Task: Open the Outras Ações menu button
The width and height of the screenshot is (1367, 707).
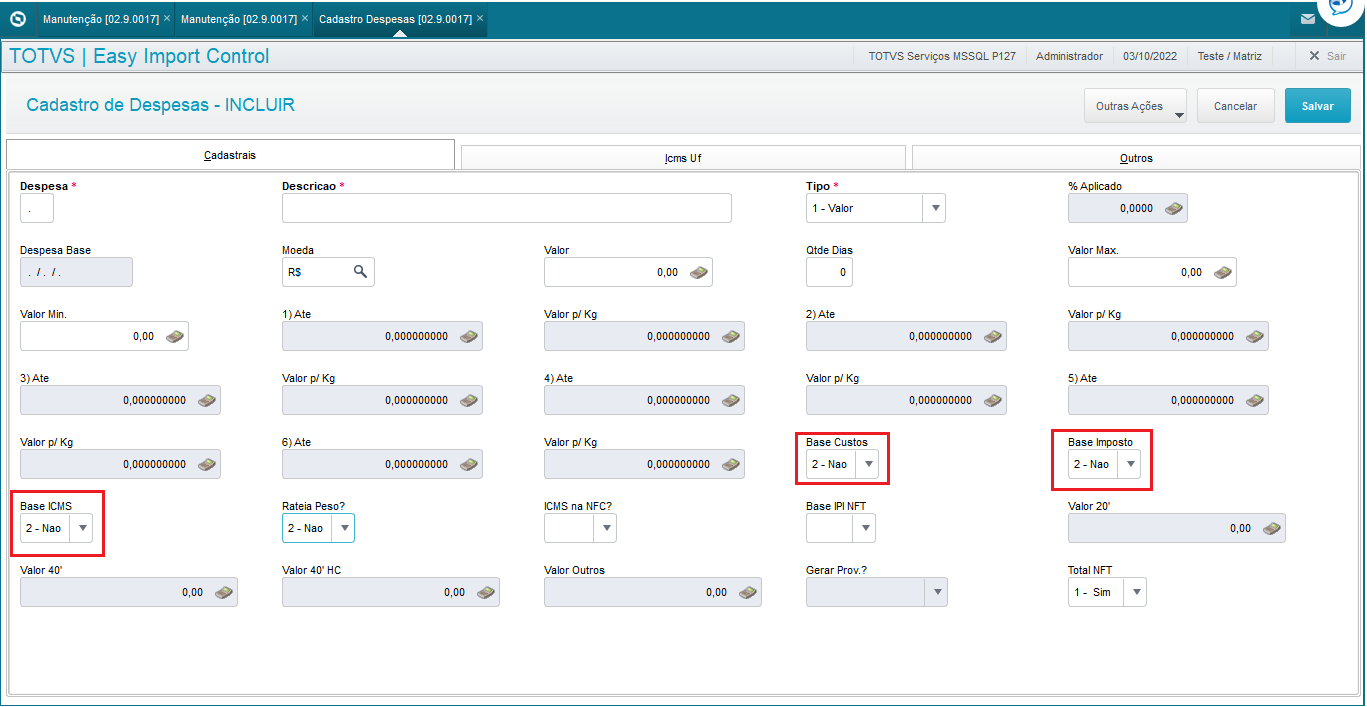Action: point(1134,106)
